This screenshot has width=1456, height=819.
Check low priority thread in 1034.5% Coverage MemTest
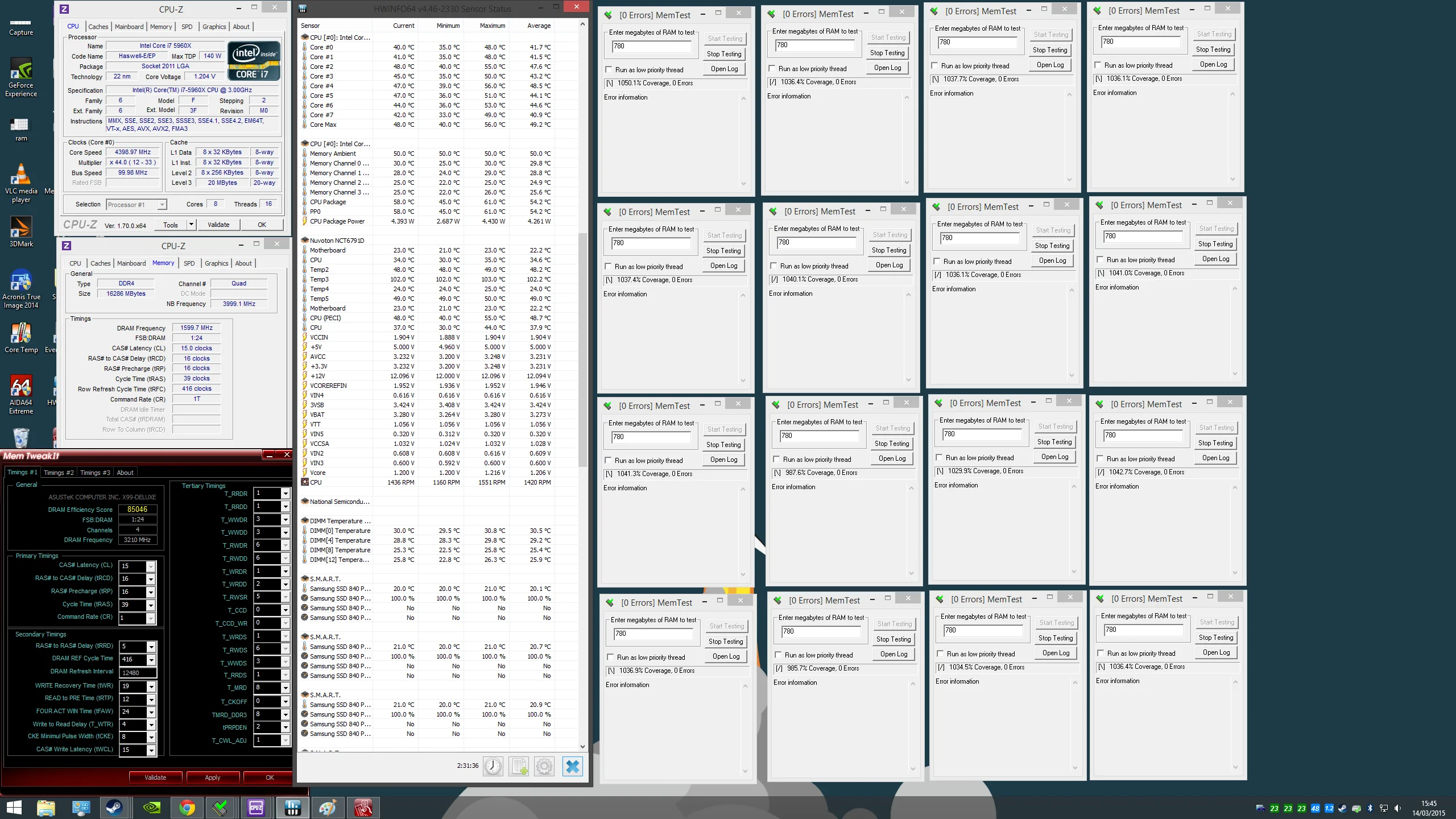[940, 653]
